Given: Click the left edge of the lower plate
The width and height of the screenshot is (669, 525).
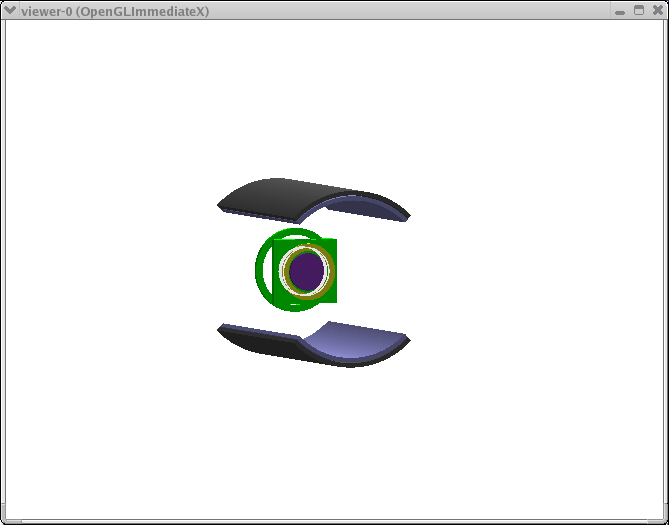Looking at the screenshot, I should coord(221,329).
